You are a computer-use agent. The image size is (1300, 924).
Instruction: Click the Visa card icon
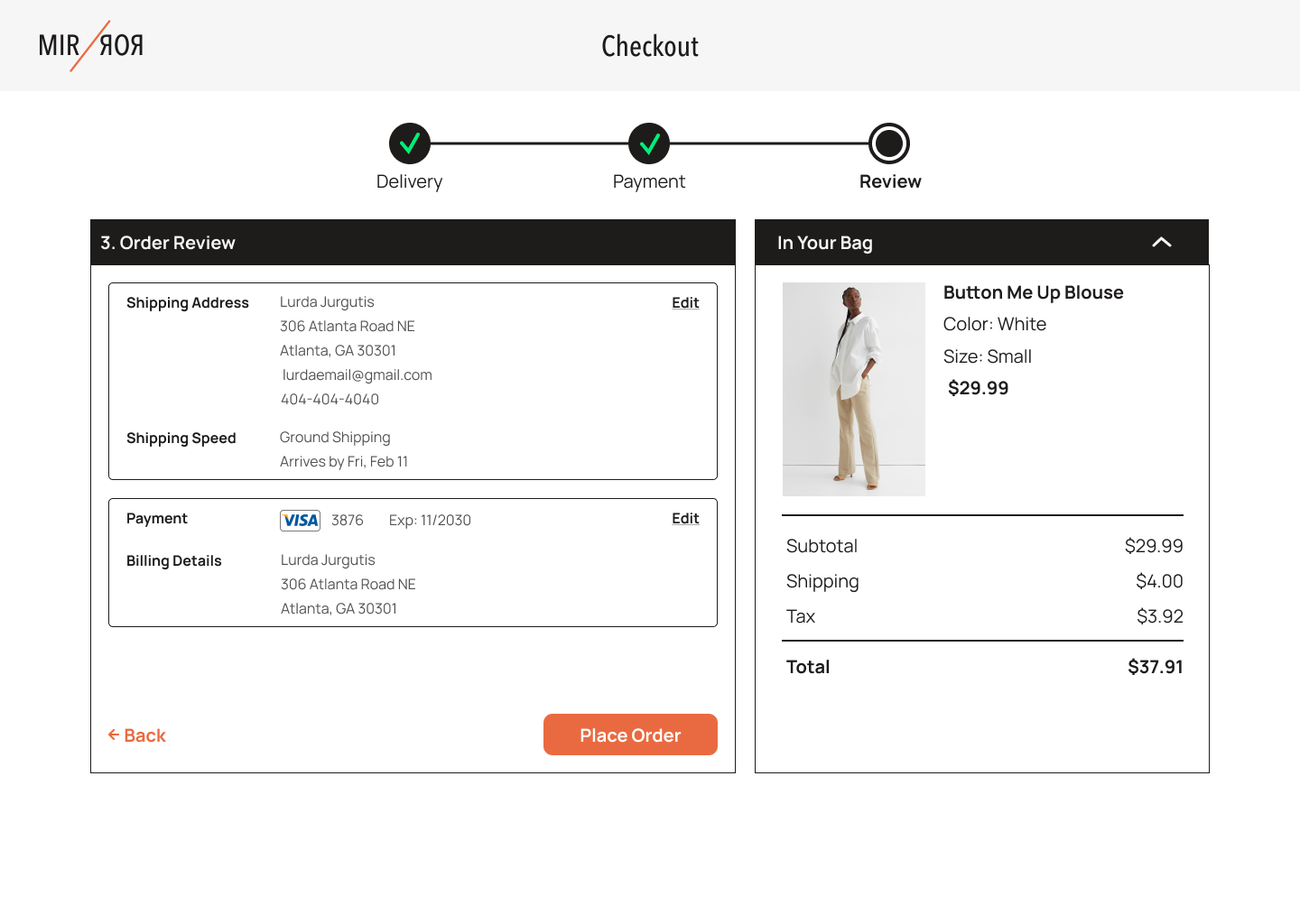(300, 521)
